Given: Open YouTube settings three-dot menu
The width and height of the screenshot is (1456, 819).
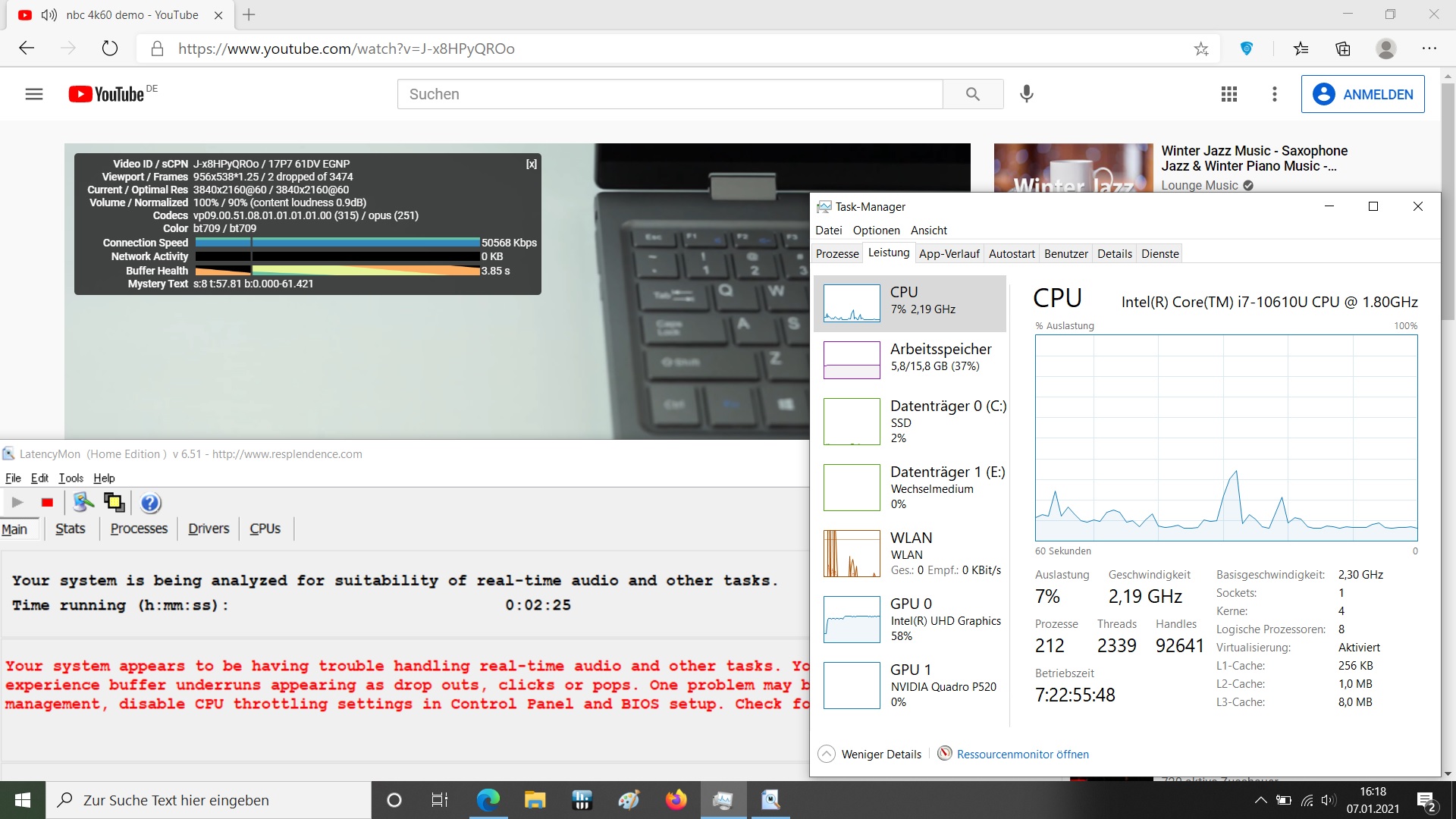Looking at the screenshot, I should 1275,94.
